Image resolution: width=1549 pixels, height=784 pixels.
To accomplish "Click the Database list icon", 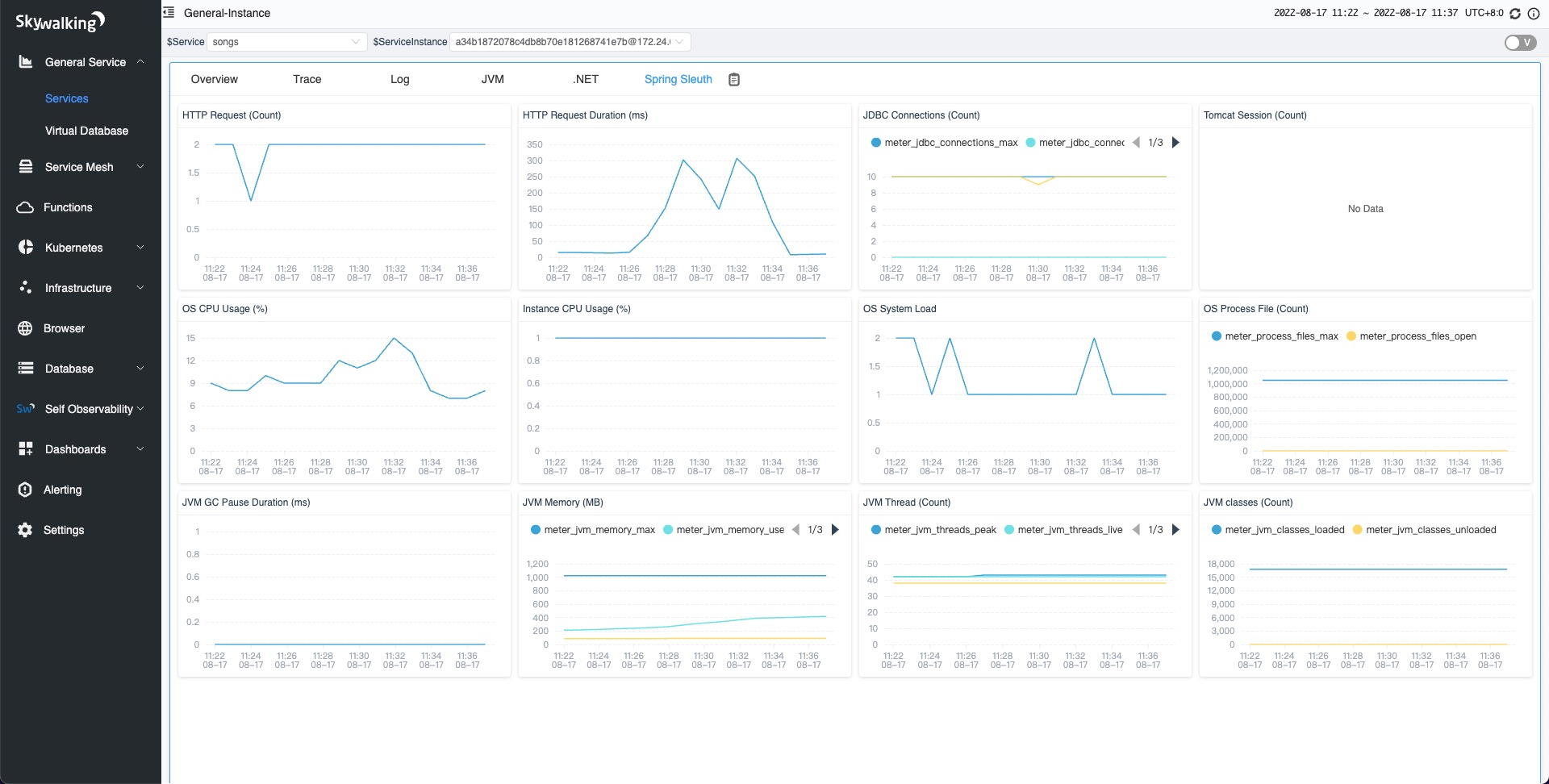I will point(26,368).
